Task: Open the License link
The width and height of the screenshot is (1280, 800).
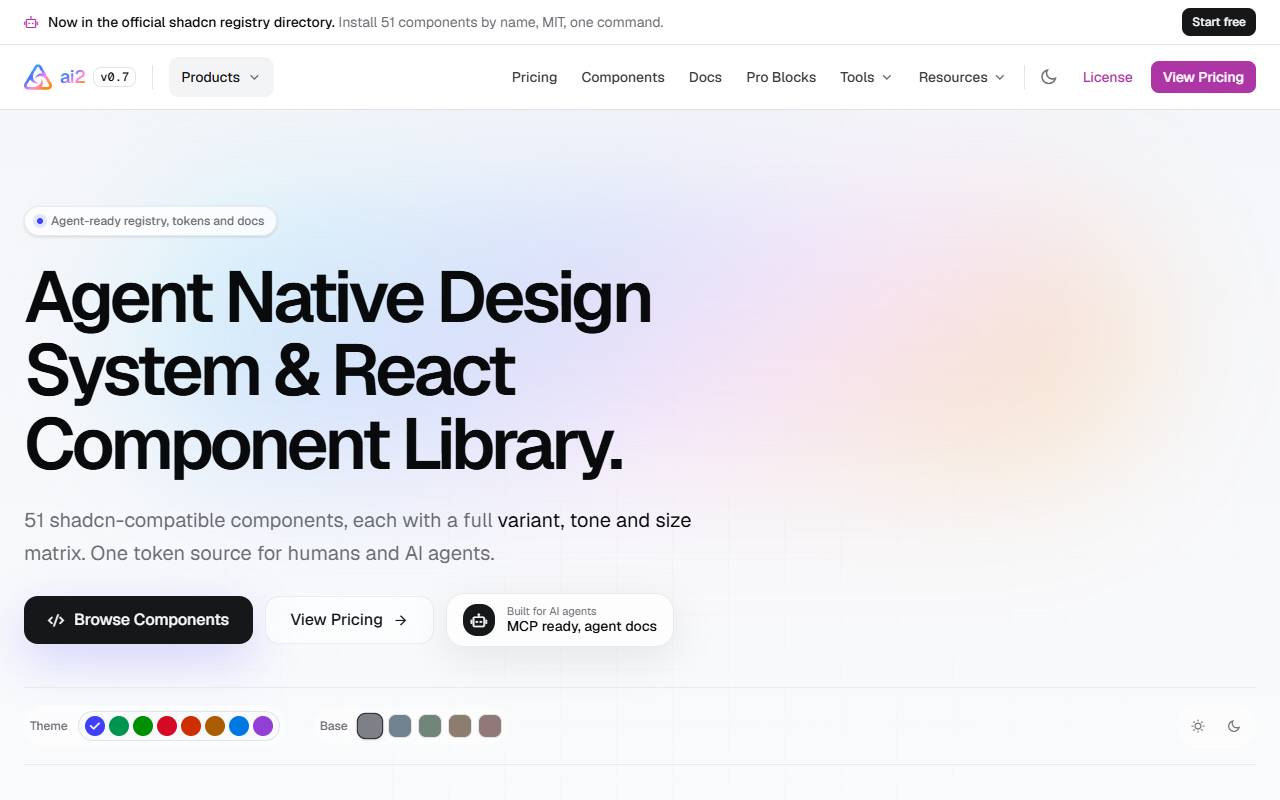Action: [1108, 77]
